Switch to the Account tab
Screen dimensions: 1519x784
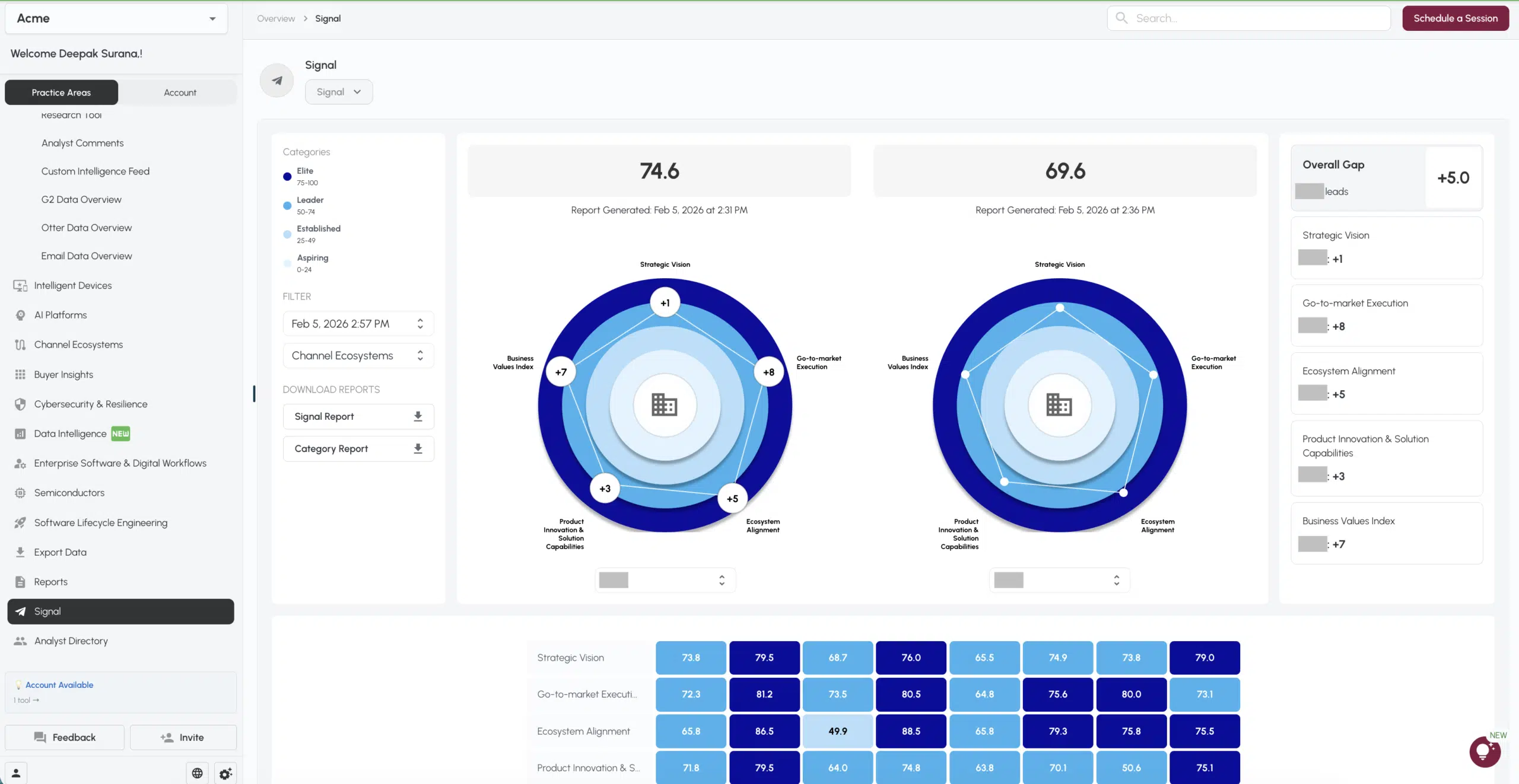(180, 93)
